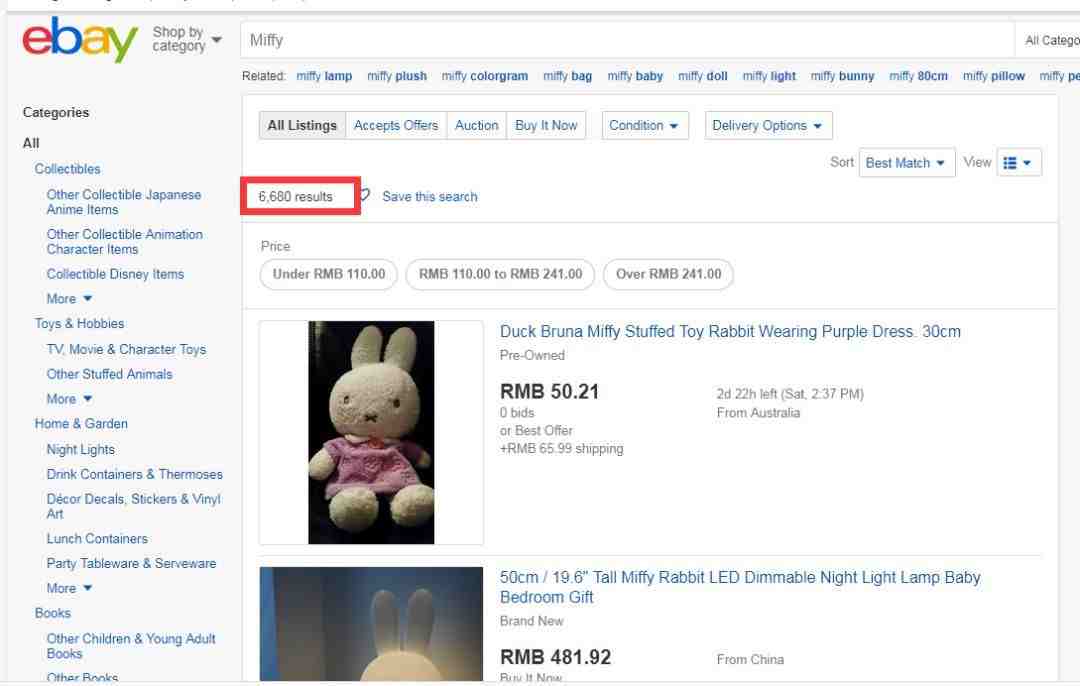Click the heart icon to save search
Viewport: 1080px width, 686px height.
point(366,196)
